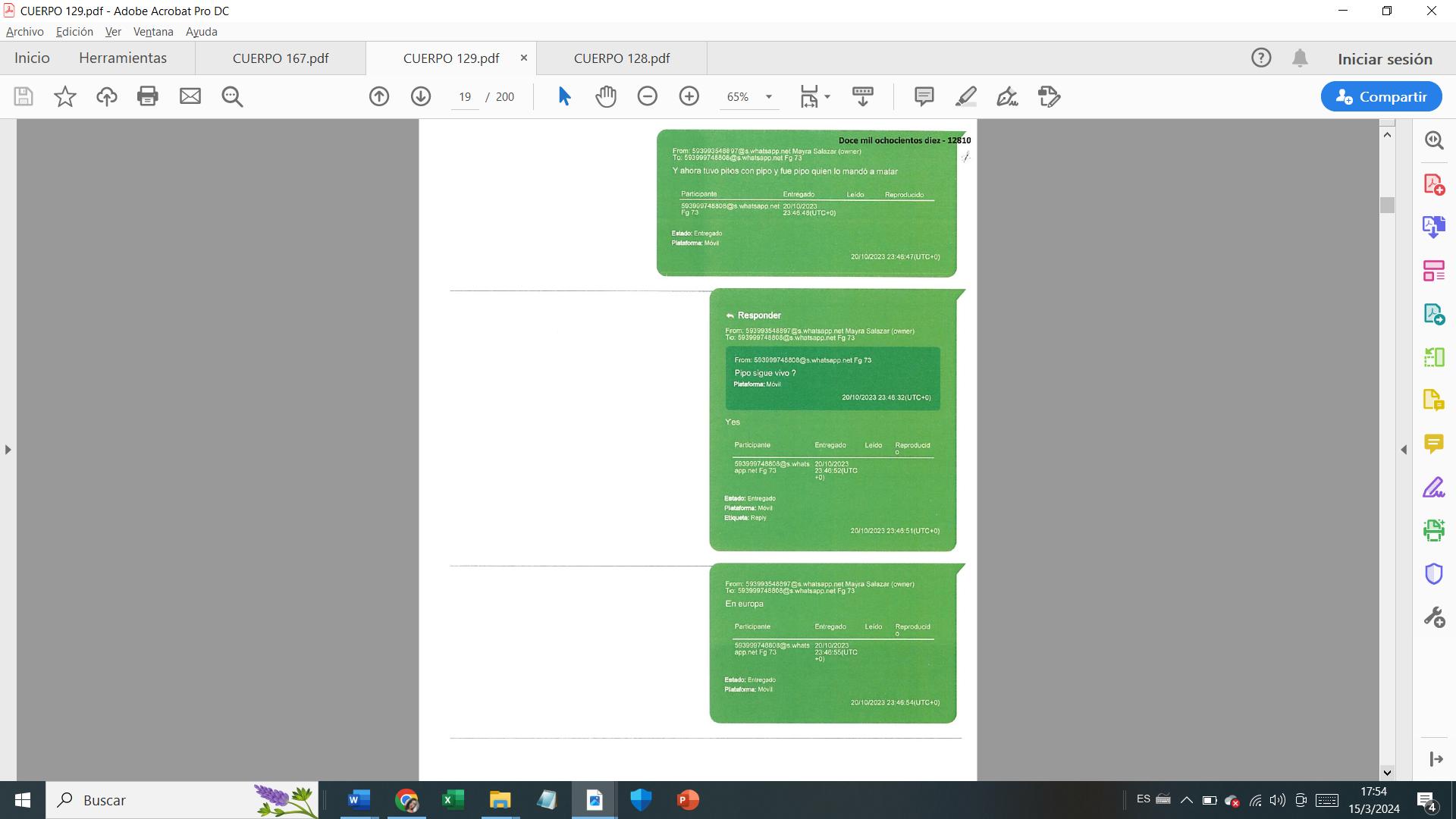Open the Comment tool in right sidebar

click(x=1434, y=444)
